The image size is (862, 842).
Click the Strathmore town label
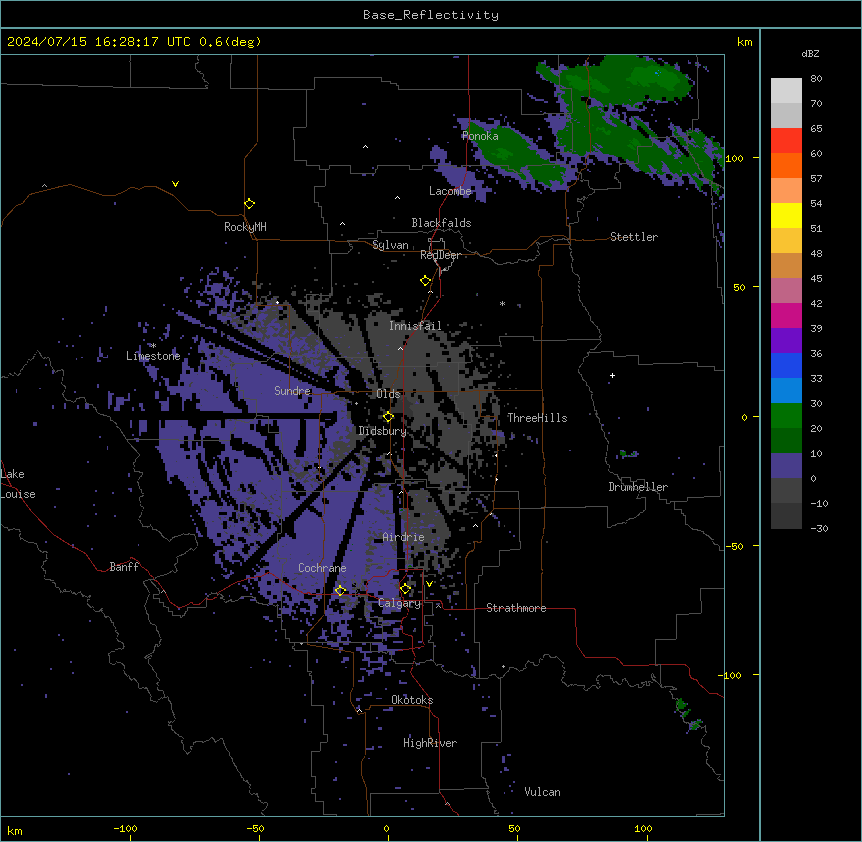pos(516,608)
